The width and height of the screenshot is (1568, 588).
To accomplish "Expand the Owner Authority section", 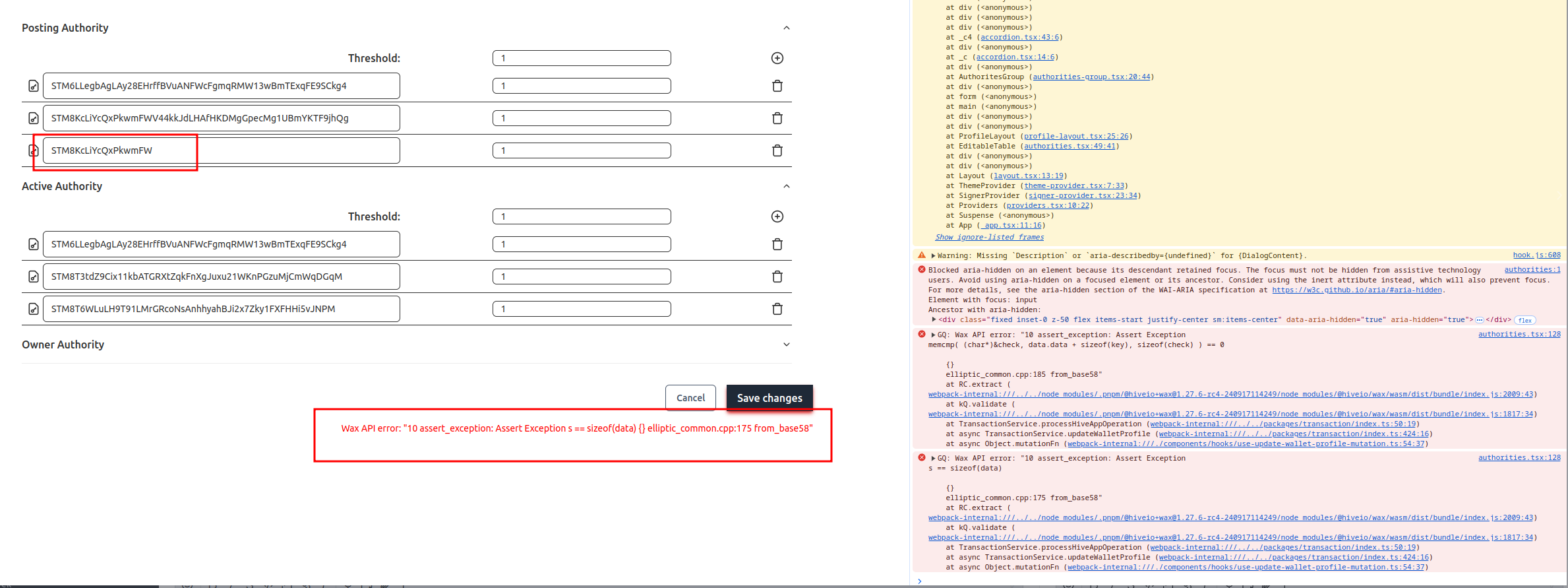I will point(786,344).
